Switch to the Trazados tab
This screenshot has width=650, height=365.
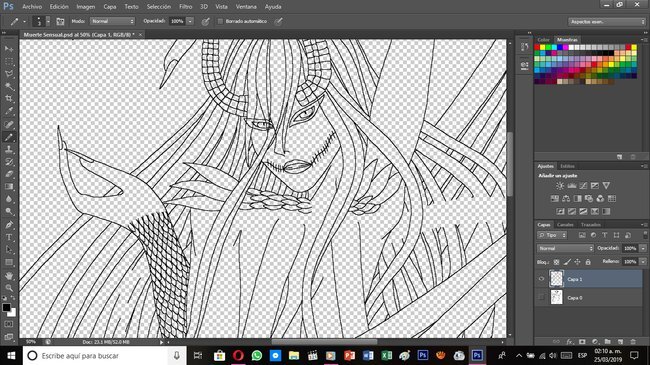(x=591, y=224)
